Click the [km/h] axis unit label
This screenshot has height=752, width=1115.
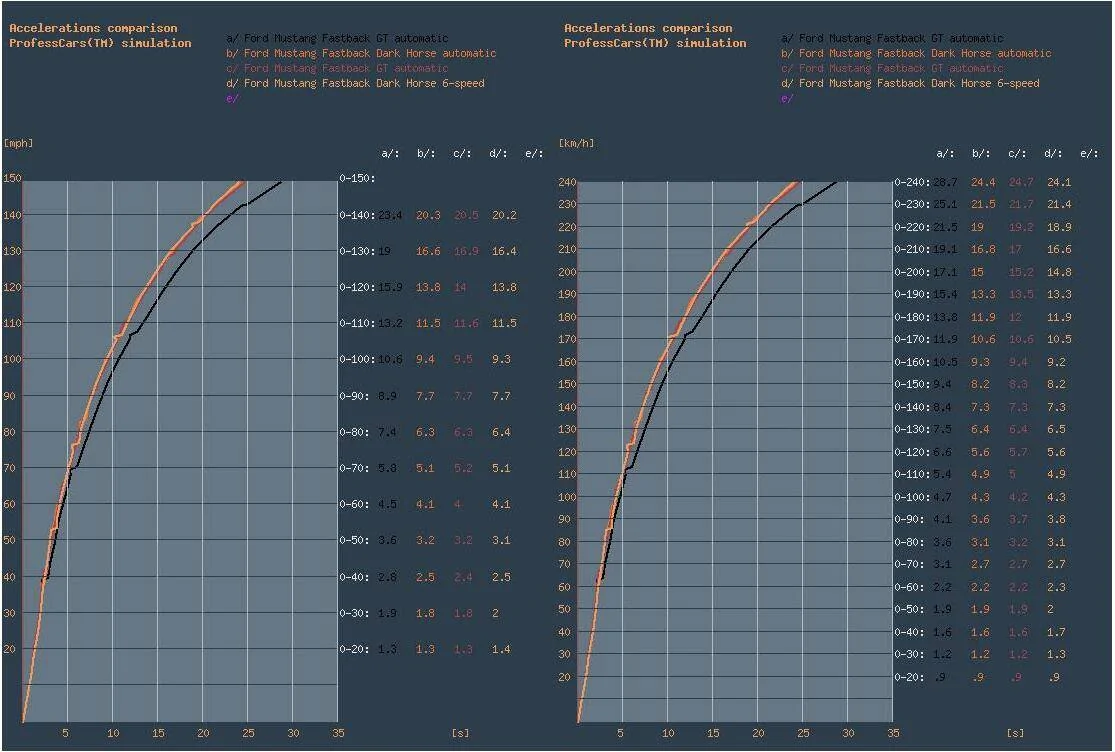576,143
